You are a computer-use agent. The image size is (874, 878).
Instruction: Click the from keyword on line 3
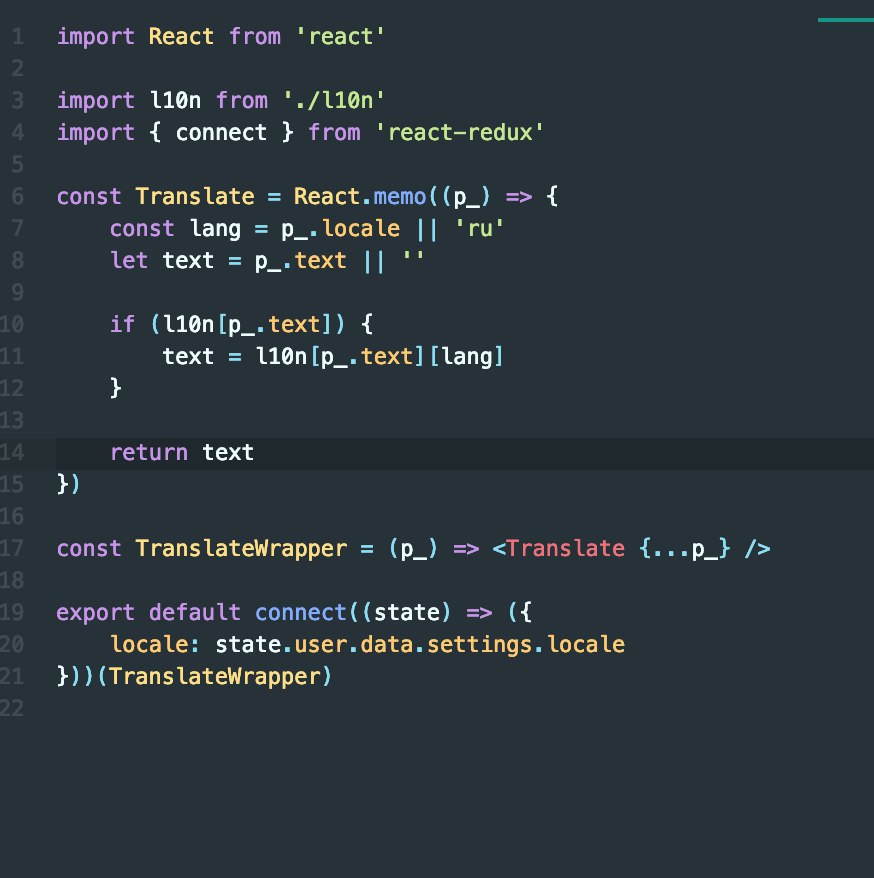click(242, 101)
